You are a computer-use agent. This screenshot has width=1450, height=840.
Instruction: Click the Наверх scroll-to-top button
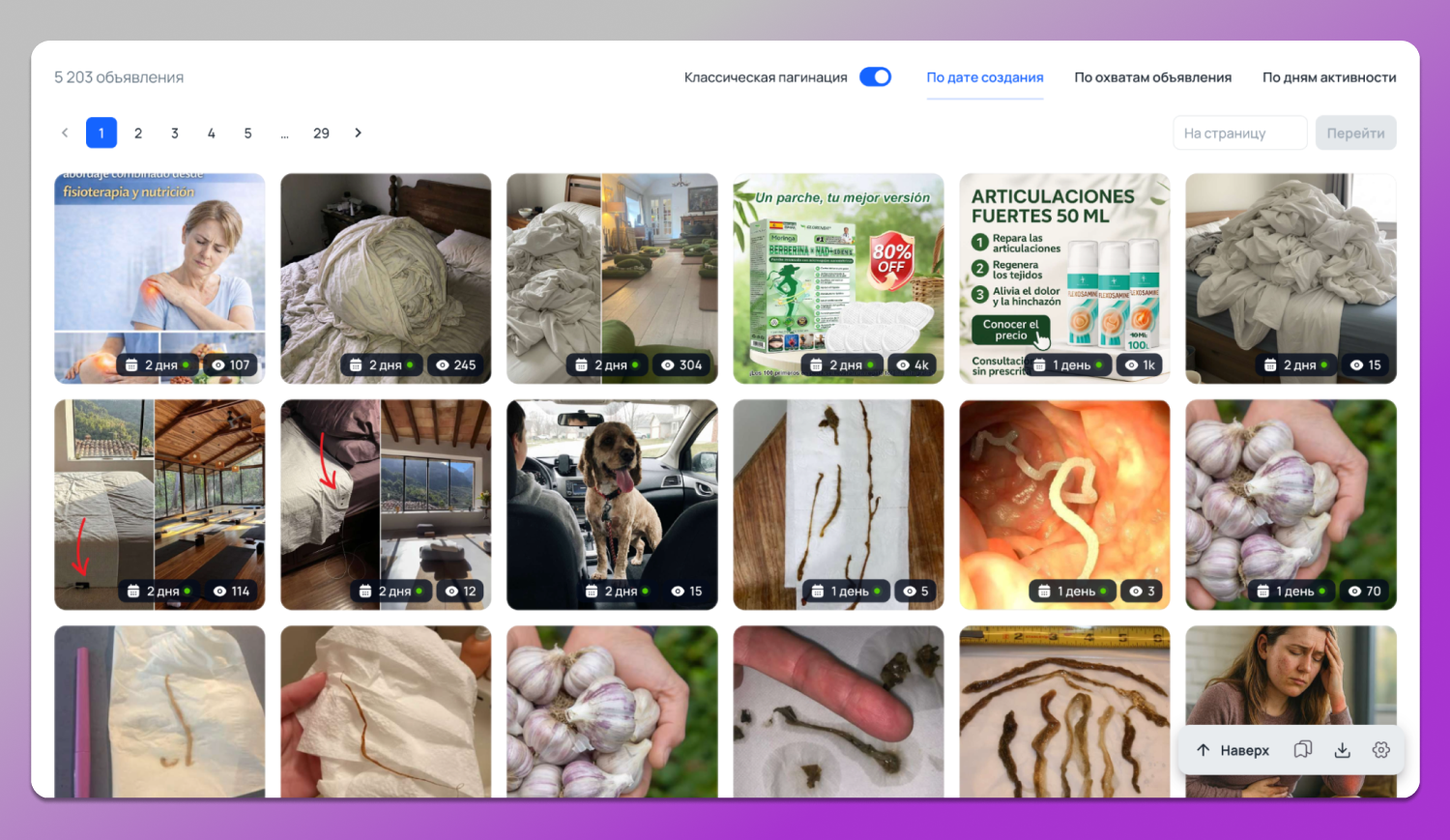pyautogui.click(x=1232, y=750)
